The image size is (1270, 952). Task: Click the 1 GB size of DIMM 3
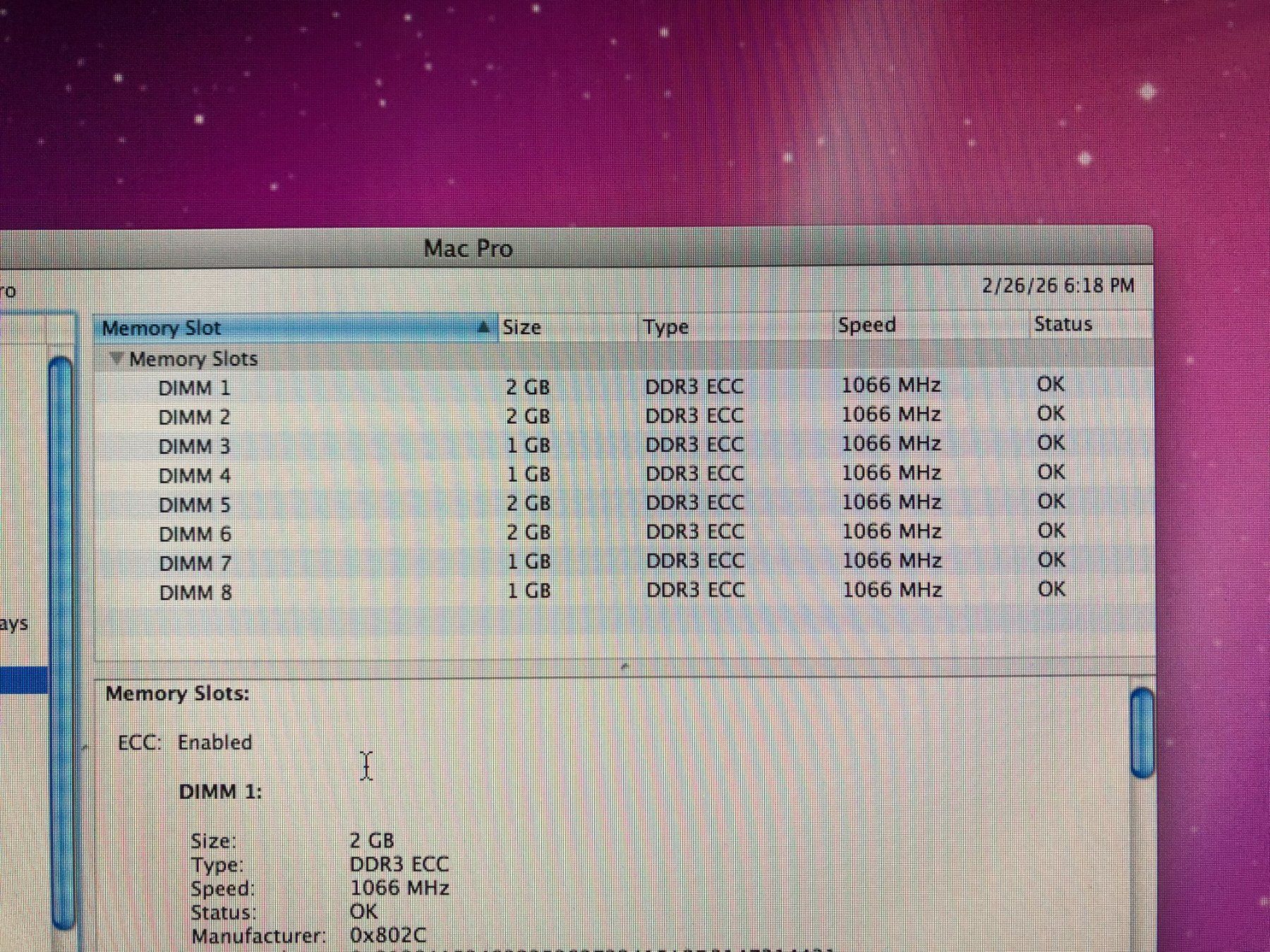[528, 446]
